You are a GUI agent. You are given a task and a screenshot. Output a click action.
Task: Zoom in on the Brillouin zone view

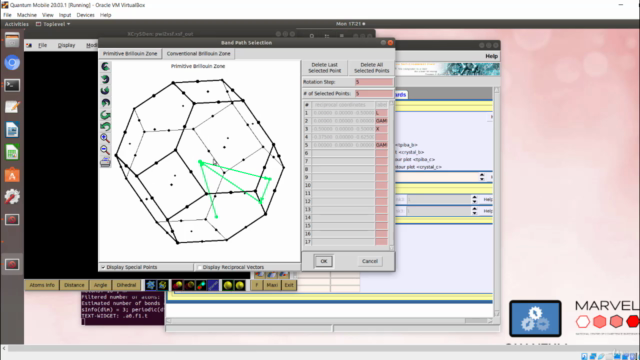105,138
